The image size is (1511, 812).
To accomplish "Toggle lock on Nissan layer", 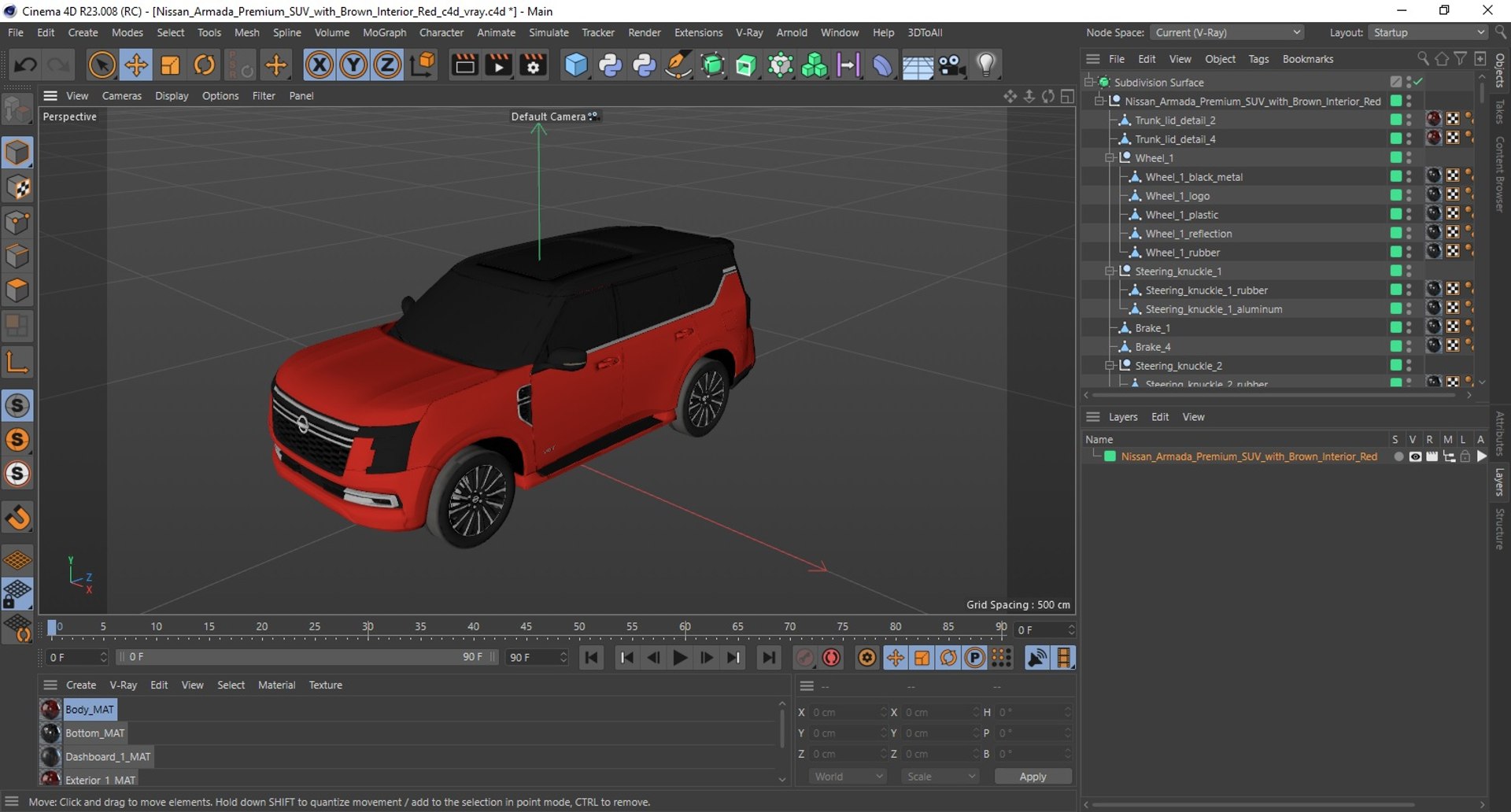I will pyautogui.click(x=1465, y=456).
